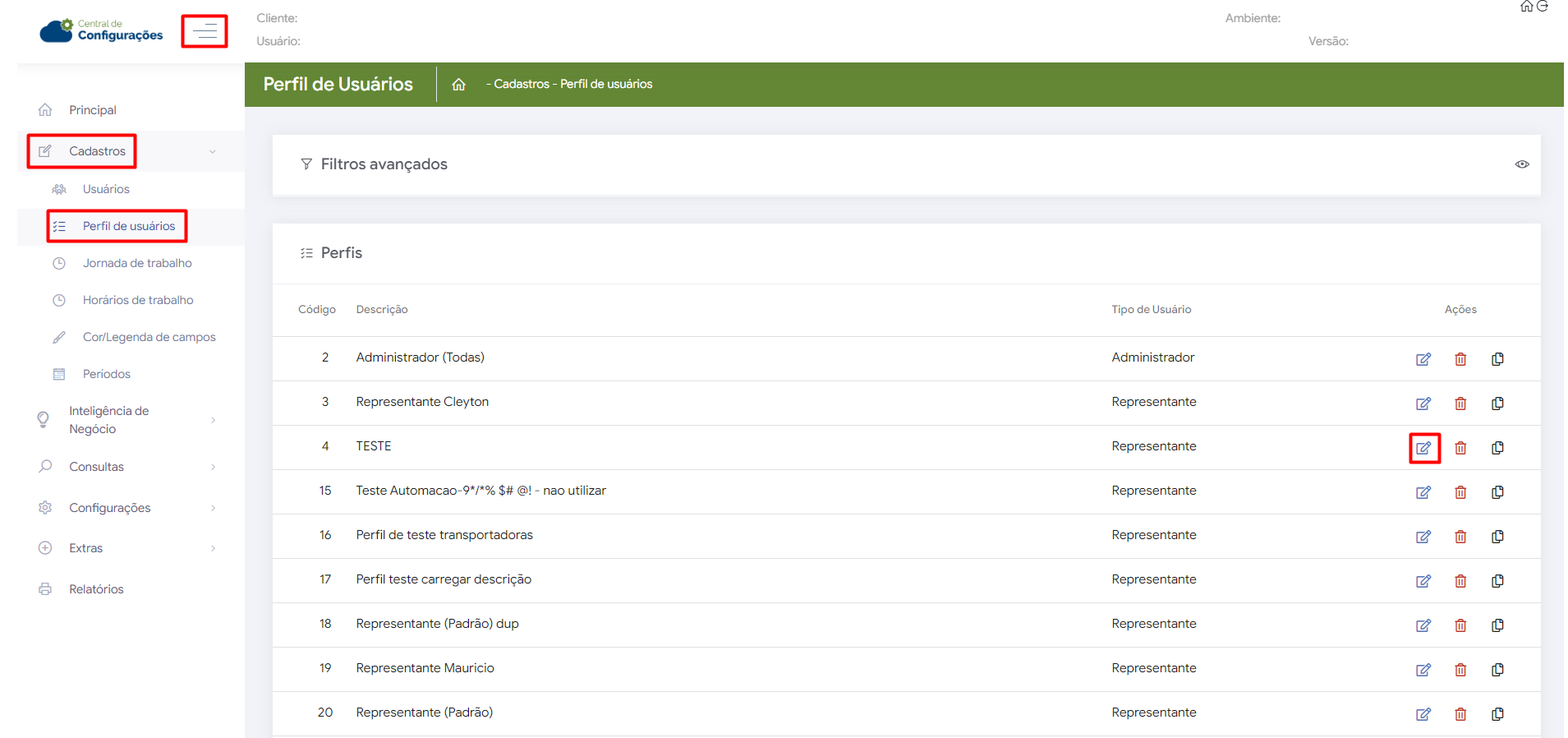Delete the Representante Cleyton profile
1568x738 pixels.
coord(1460,404)
